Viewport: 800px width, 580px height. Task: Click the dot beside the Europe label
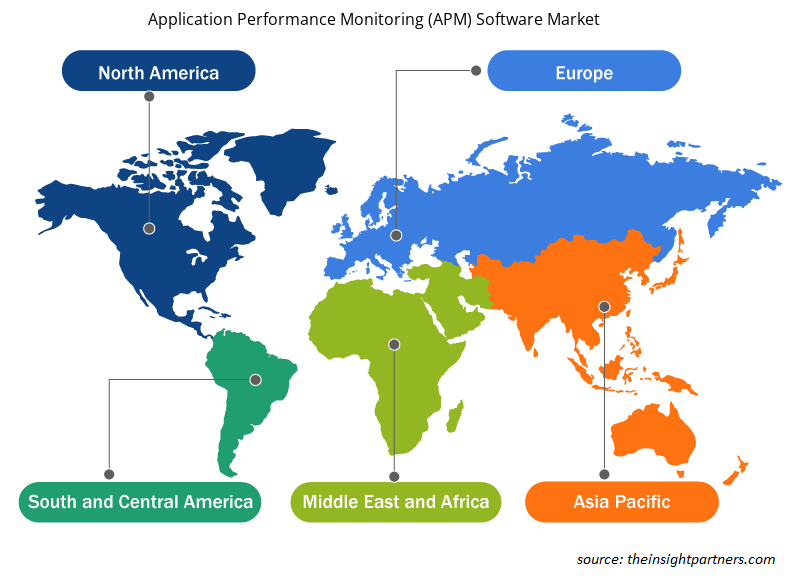click(476, 70)
